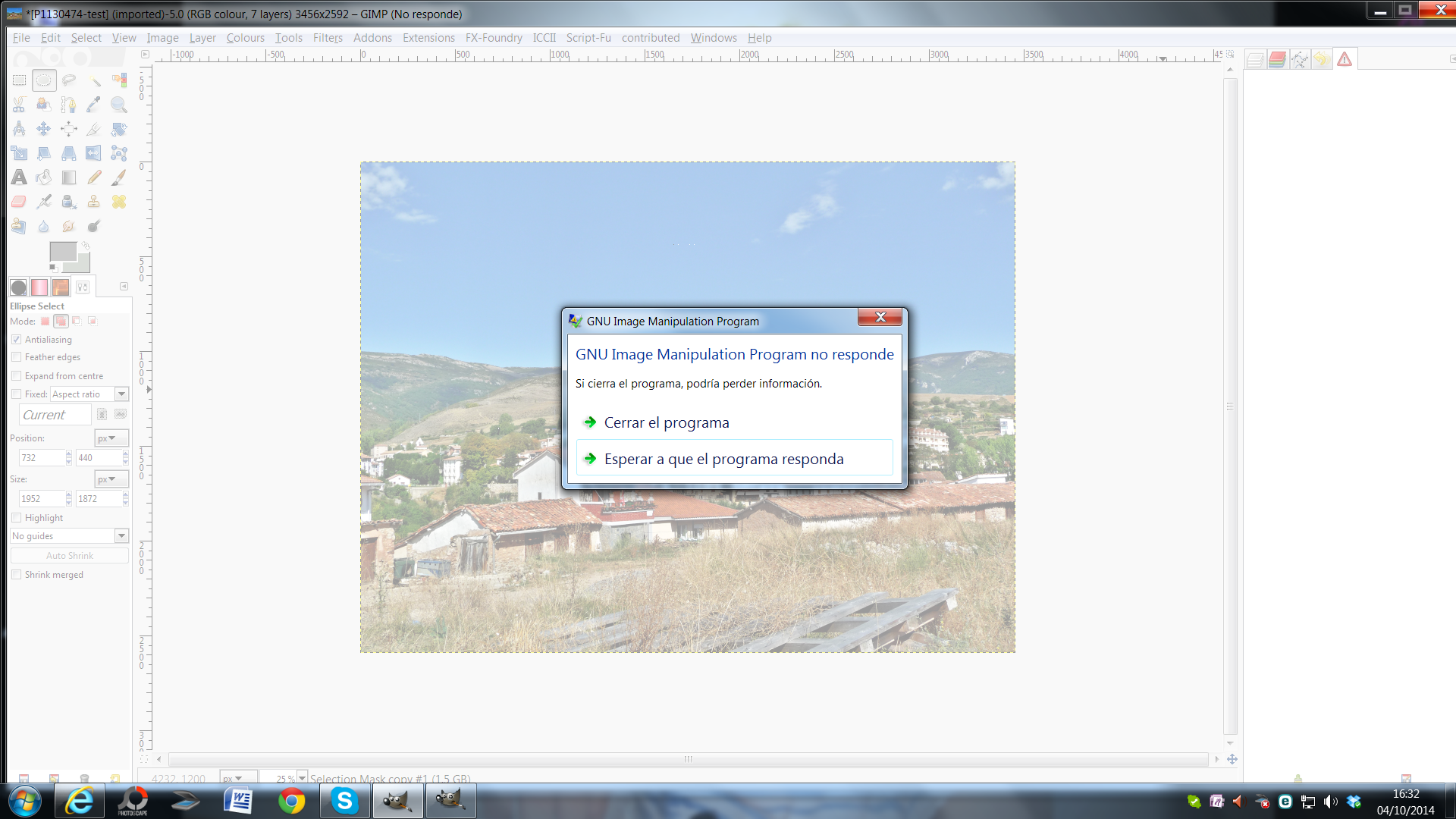Screen dimensions: 1456x819
Task: Swap foreground and background colours arrow
Action: [x=86, y=246]
